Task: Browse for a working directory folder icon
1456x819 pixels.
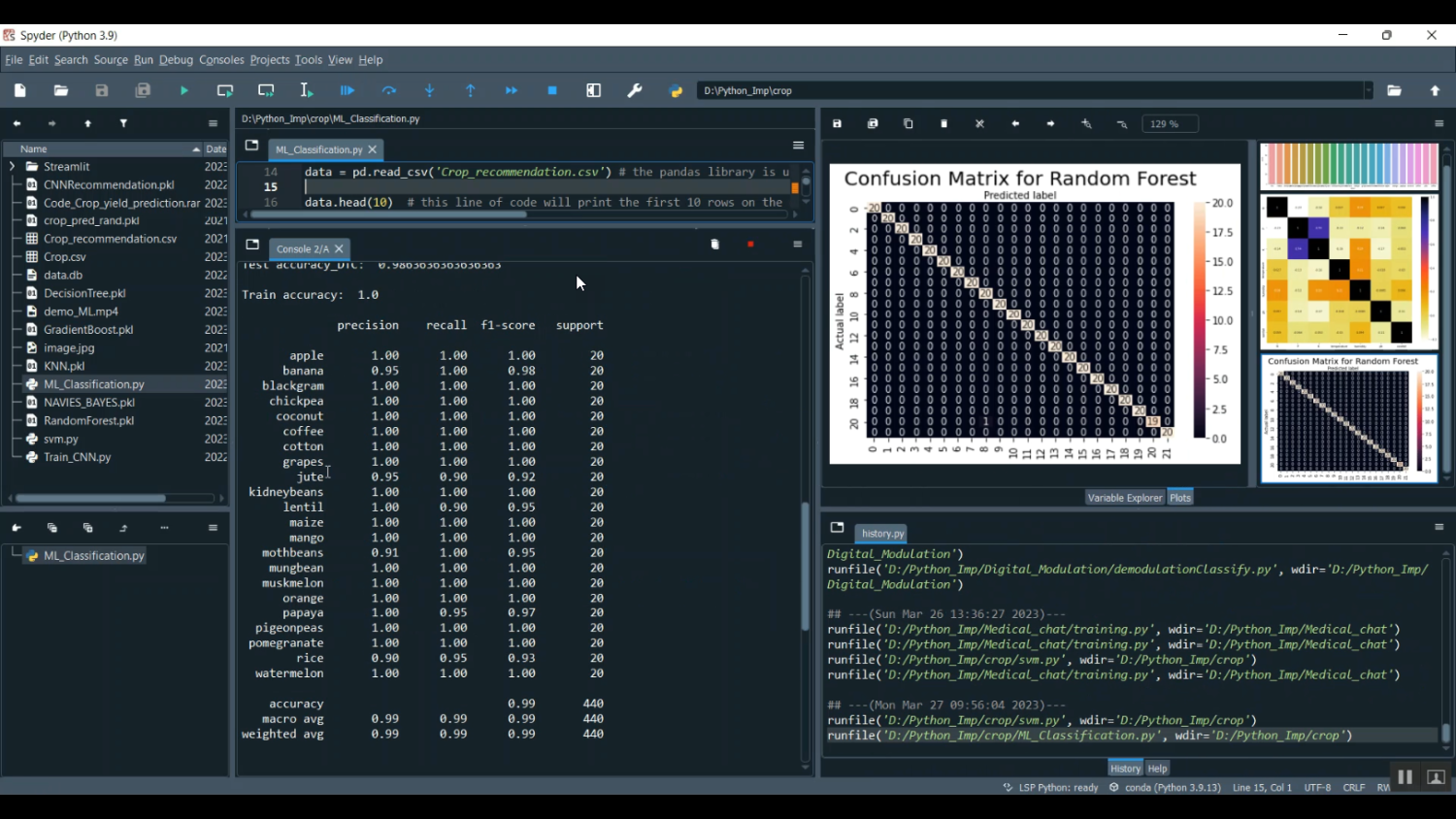Action: coord(1395,90)
